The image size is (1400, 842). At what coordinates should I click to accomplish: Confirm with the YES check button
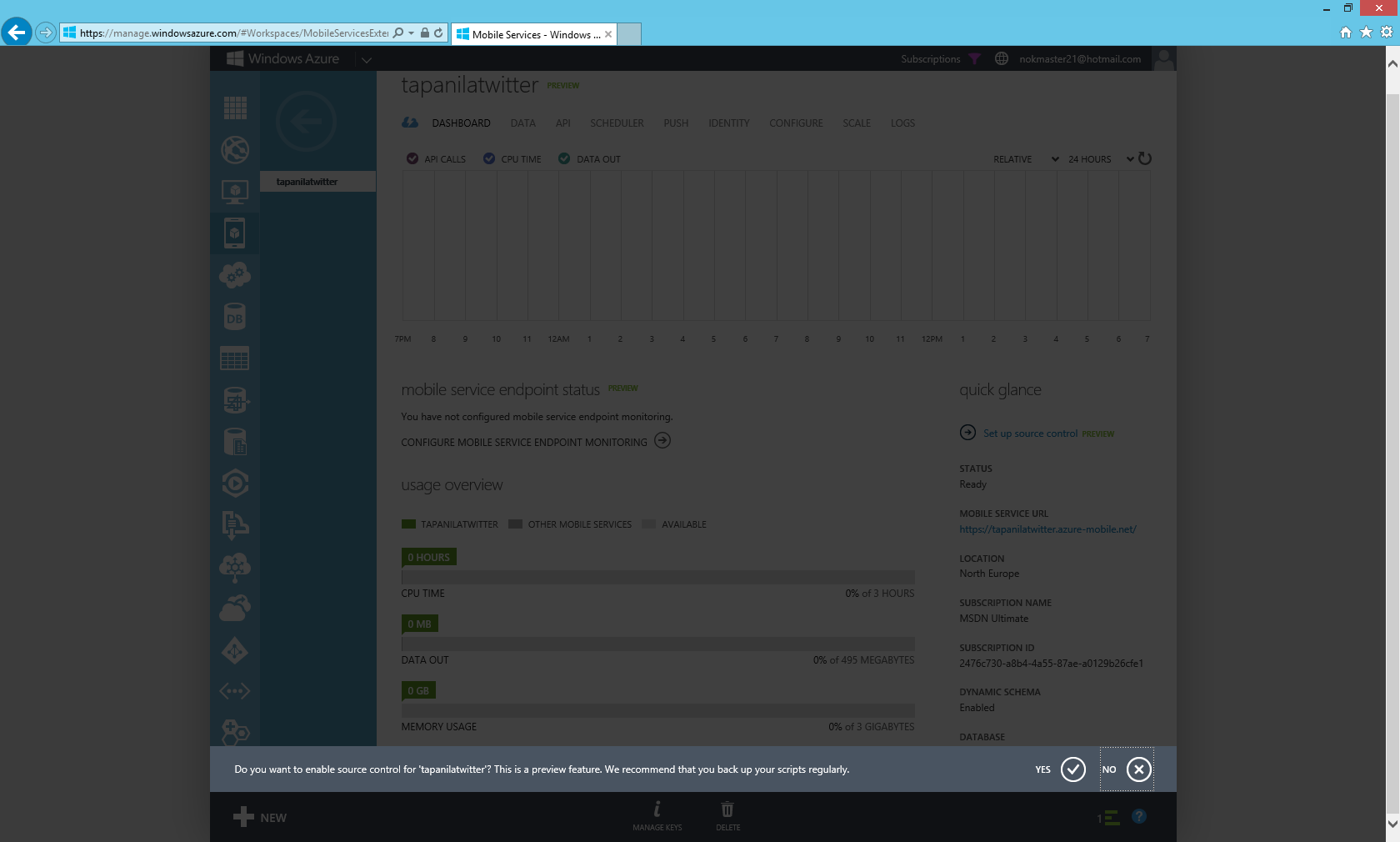pos(1072,769)
